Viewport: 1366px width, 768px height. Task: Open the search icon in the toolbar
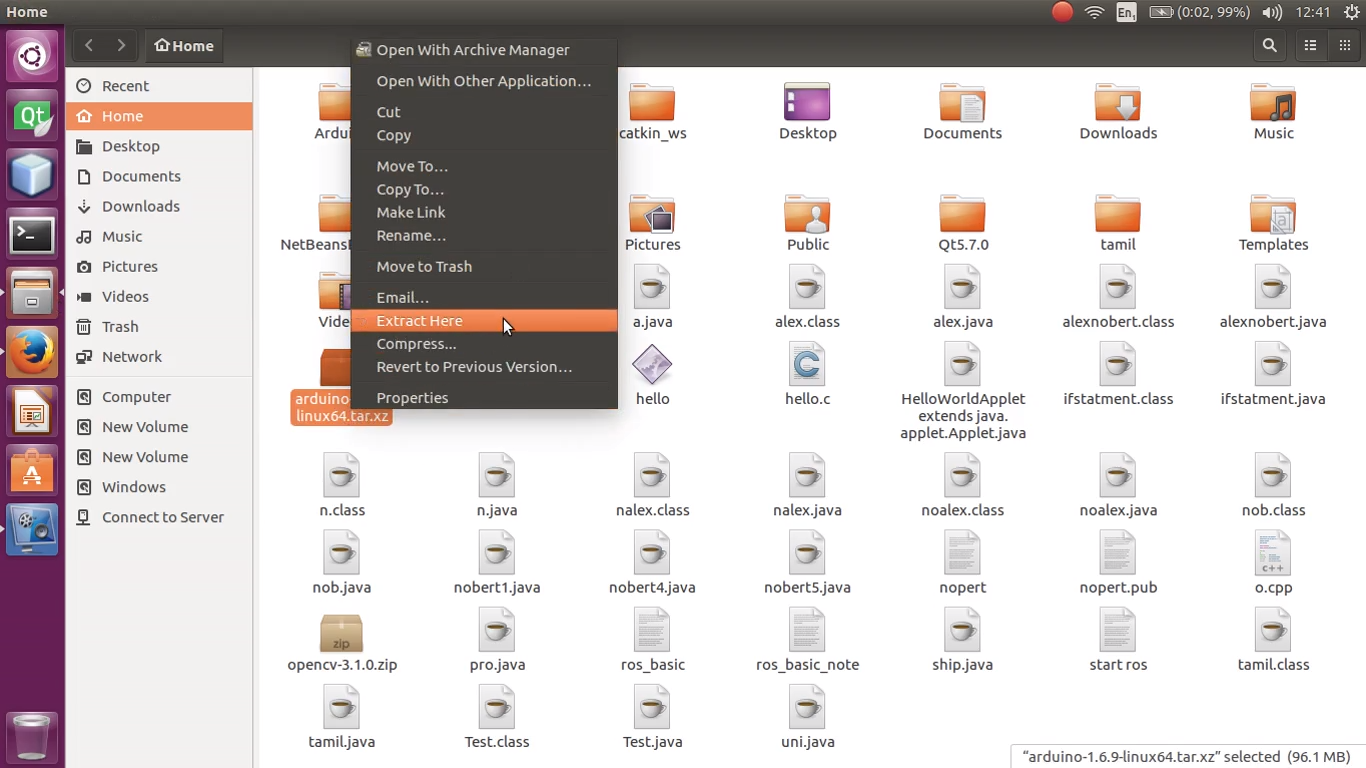click(x=1269, y=45)
